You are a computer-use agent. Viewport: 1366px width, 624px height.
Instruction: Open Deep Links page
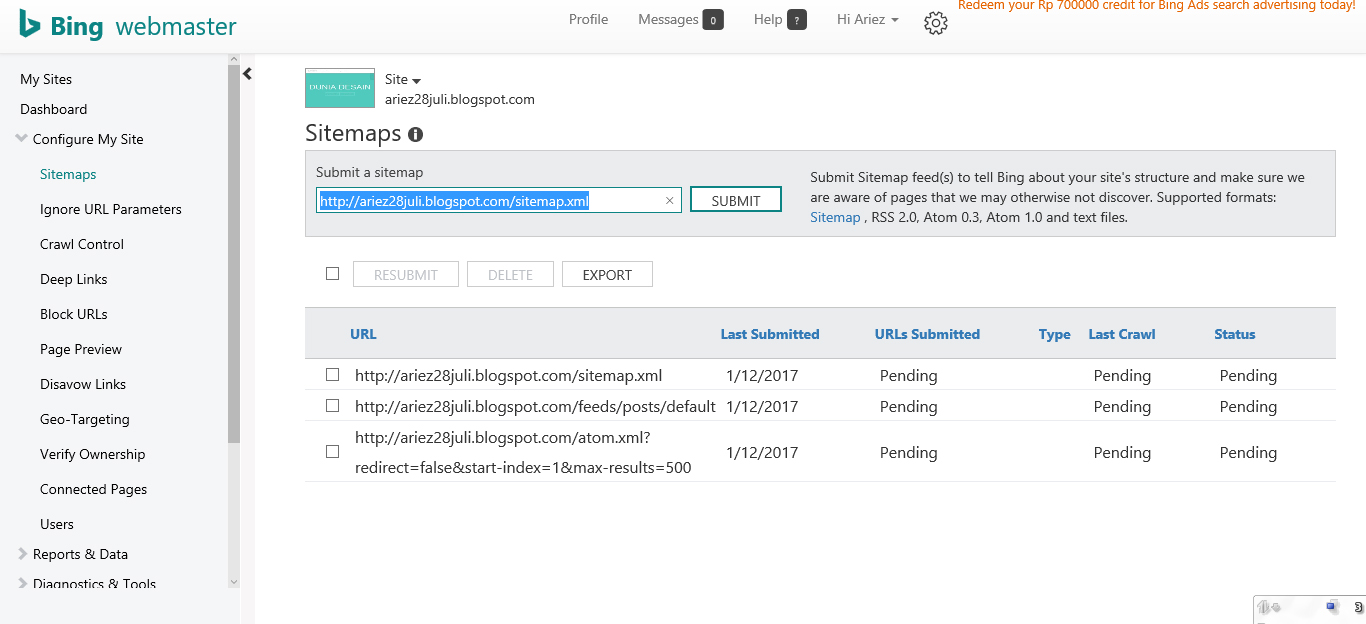point(74,279)
